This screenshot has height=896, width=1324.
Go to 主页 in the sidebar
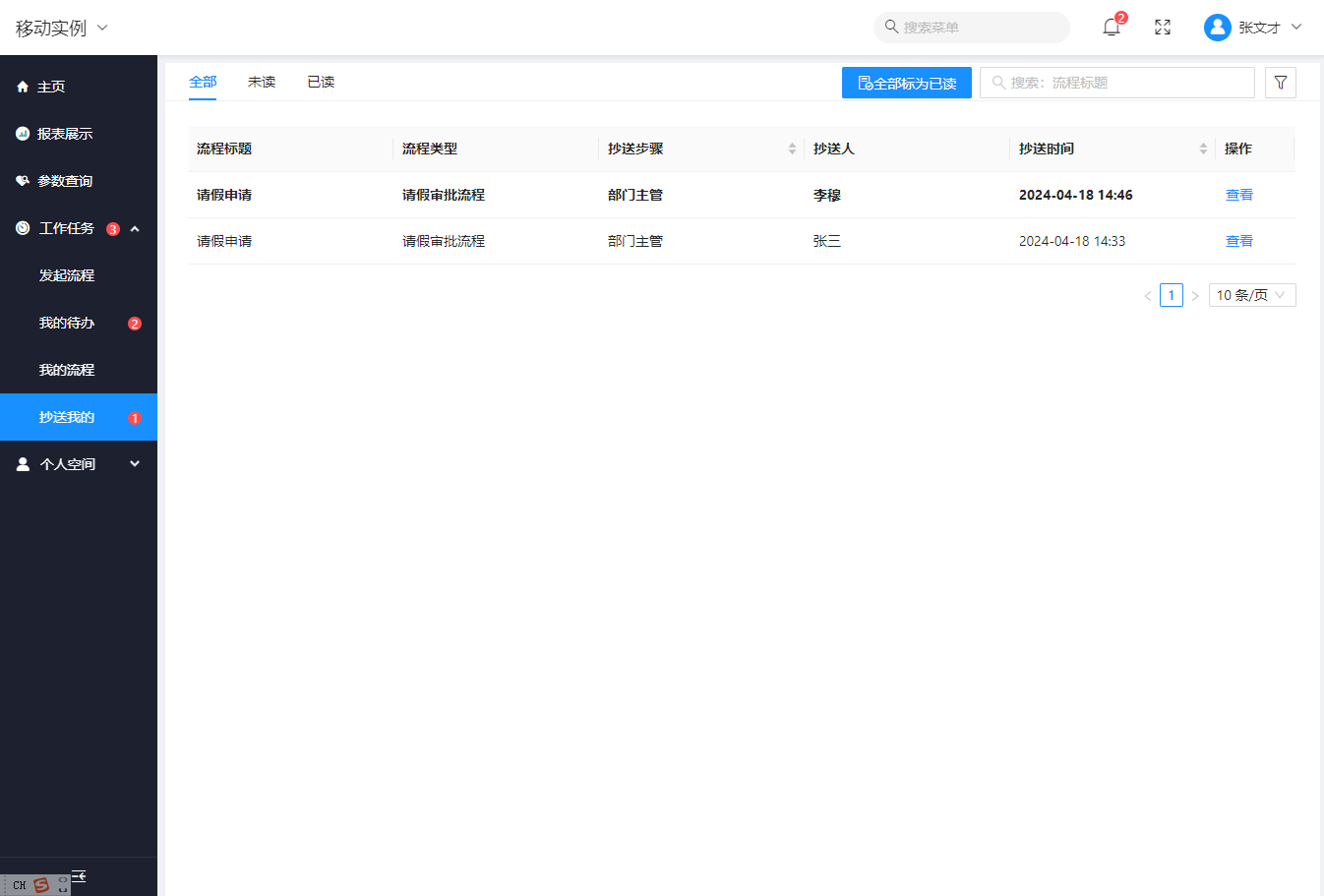[51, 87]
